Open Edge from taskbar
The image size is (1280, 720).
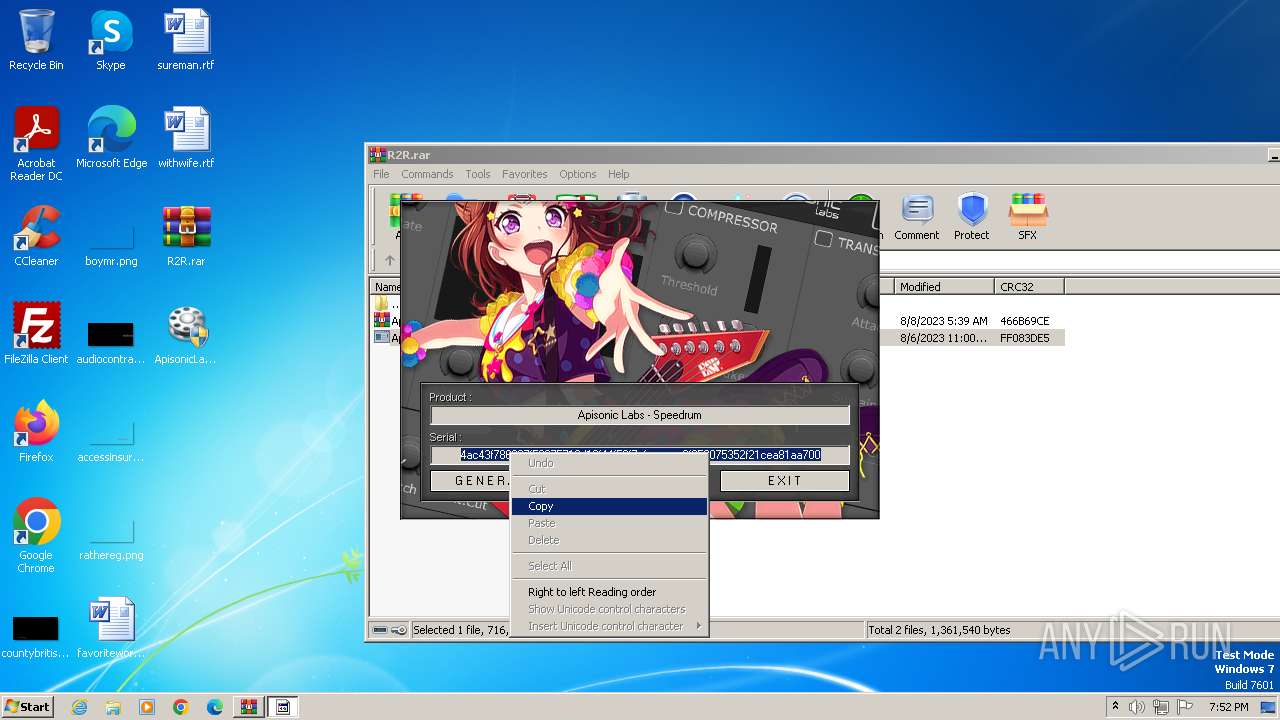click(x=215, y=707)
